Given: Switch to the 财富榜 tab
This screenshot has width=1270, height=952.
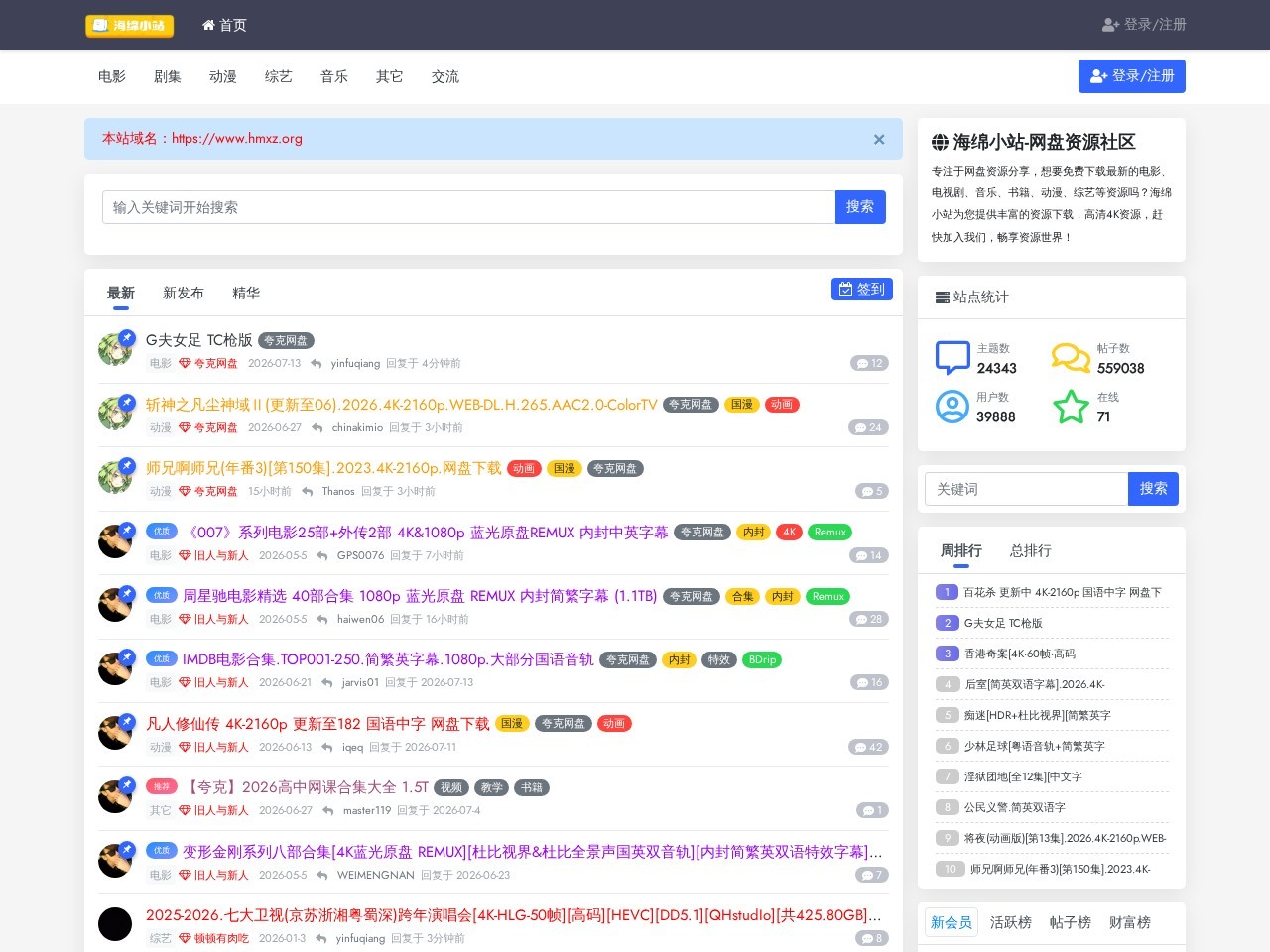Looking at the screenshot, I should click(1130, 922).
